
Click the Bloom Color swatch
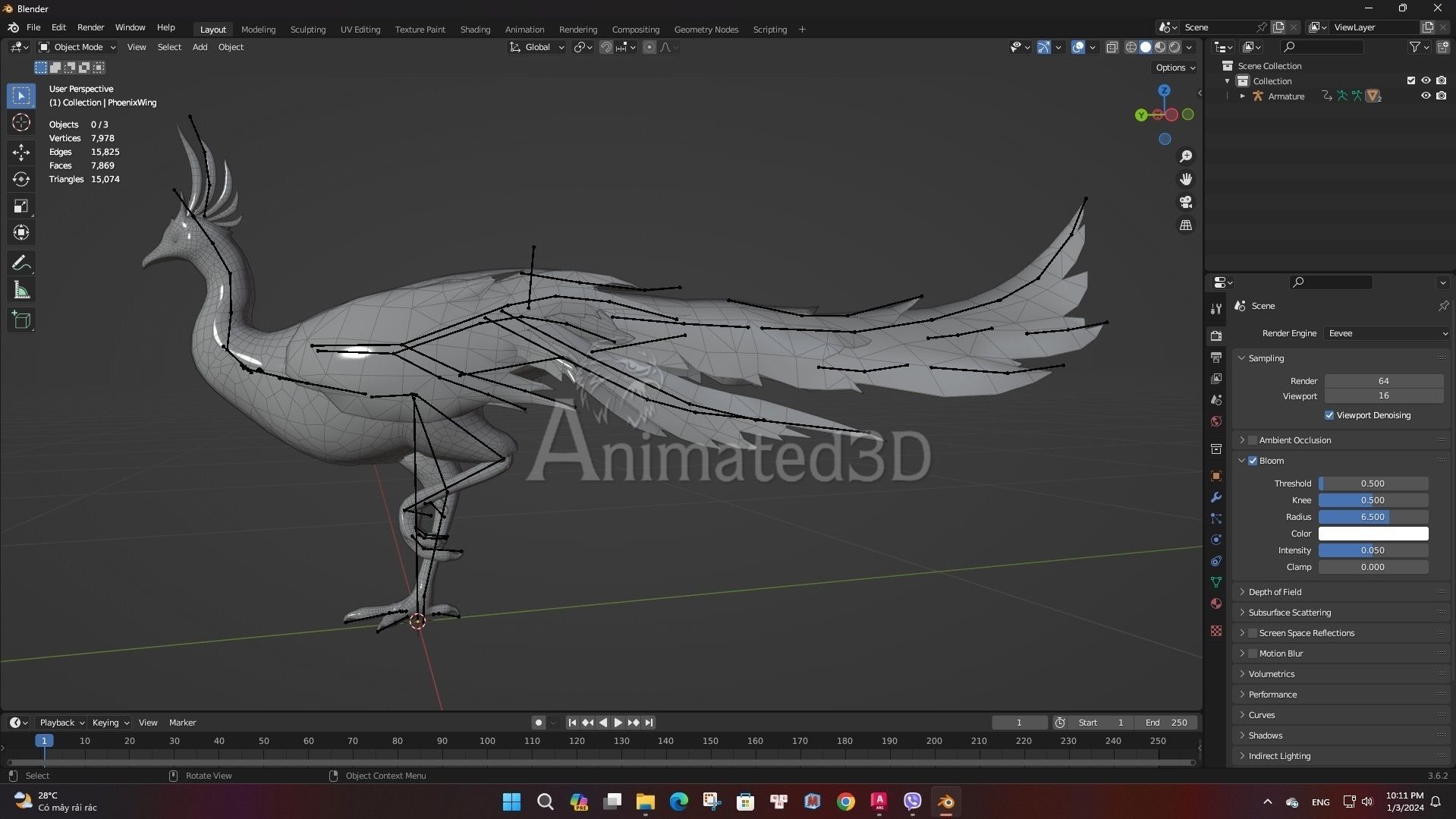(1373, 534)
